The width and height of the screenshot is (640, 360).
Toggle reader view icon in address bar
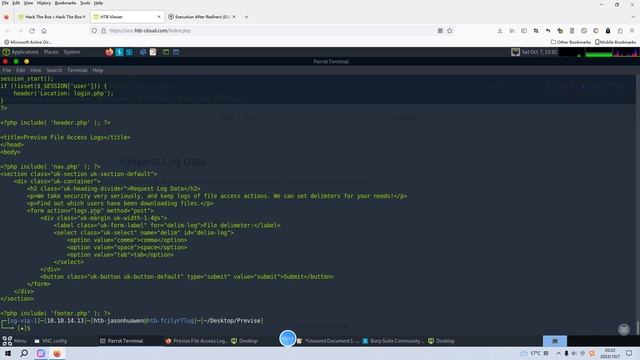(x=440, y=31)
